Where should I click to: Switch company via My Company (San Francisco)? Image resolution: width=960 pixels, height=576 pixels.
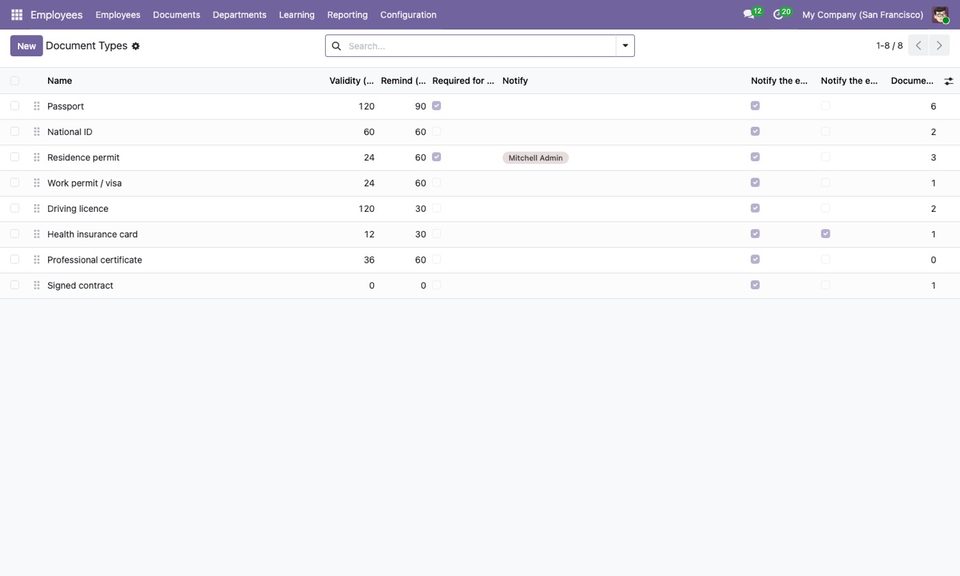coord(863,15)
